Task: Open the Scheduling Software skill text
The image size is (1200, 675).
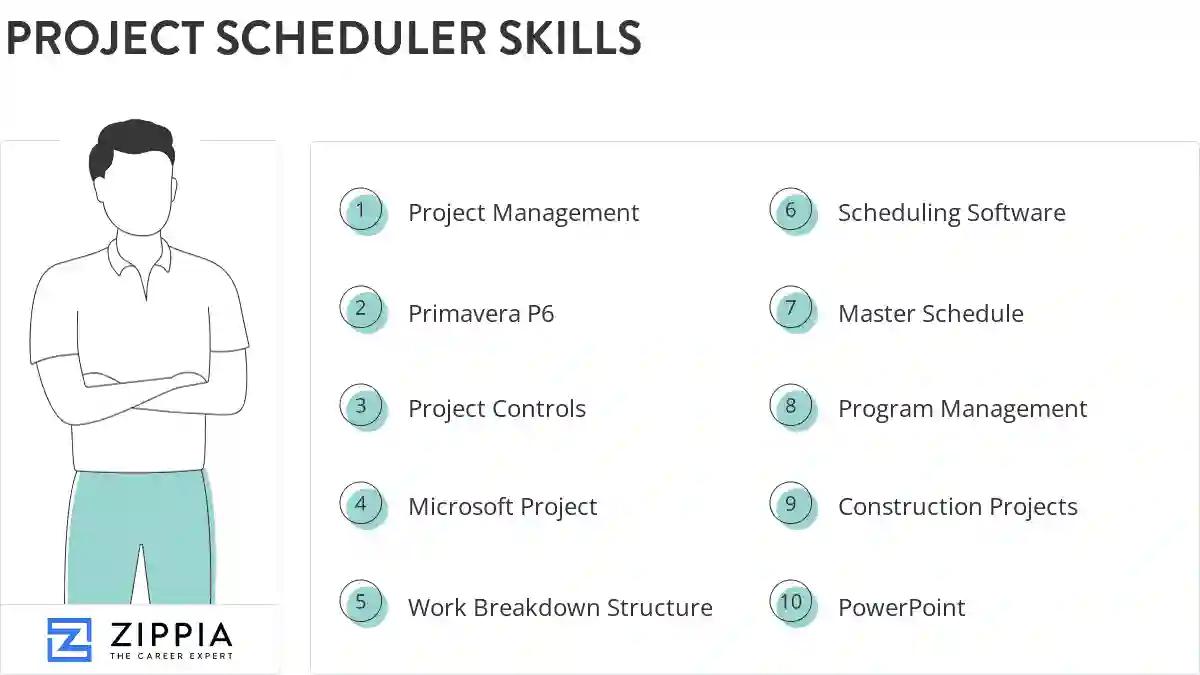Action: pos(951,213)
